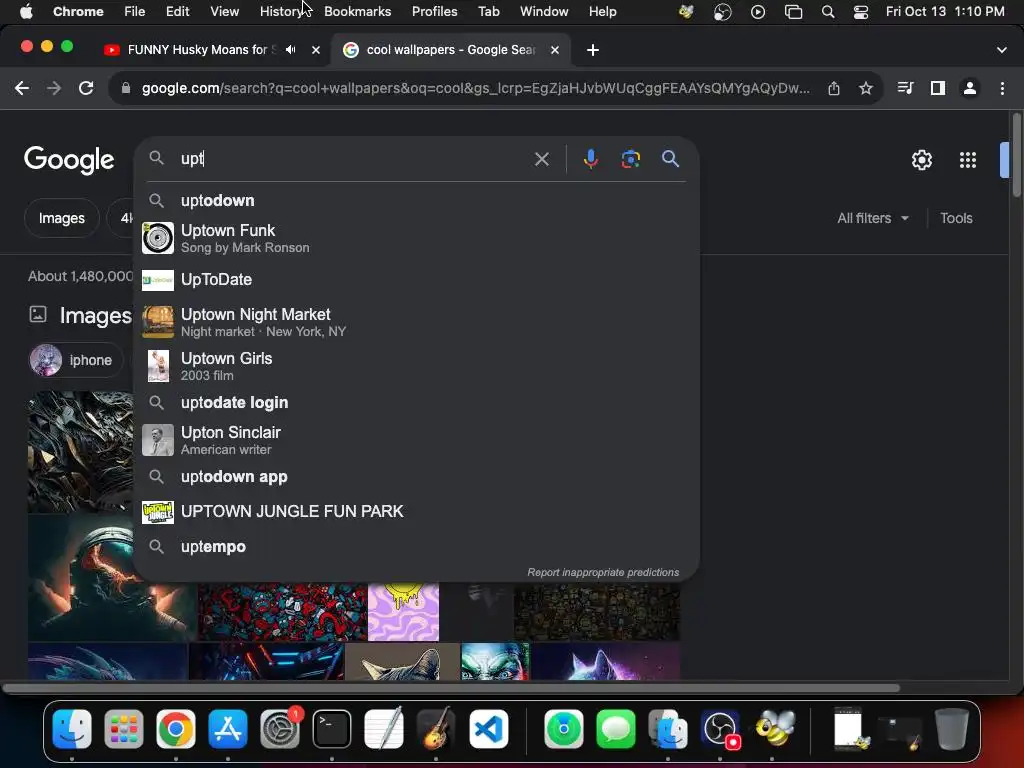
Task: Click Report inappropriate predictions link
Action: 603,572
